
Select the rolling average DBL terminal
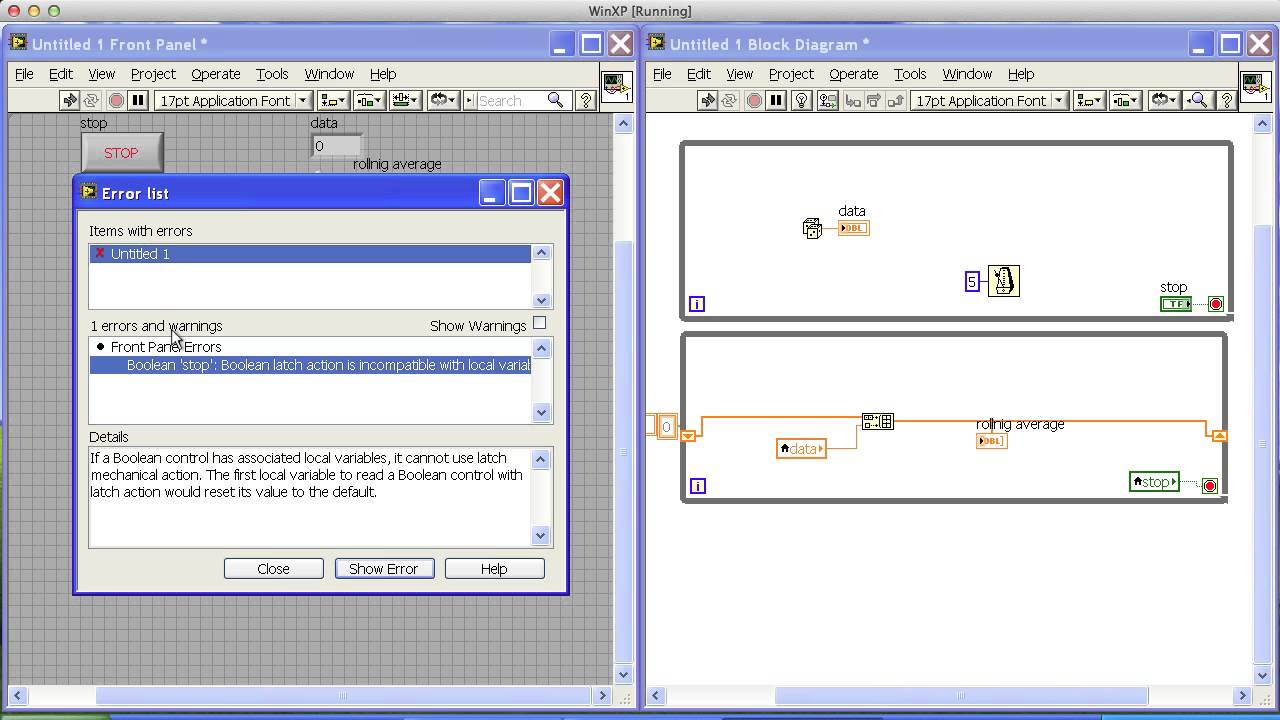pyautogui.click(x=991, y=441)
